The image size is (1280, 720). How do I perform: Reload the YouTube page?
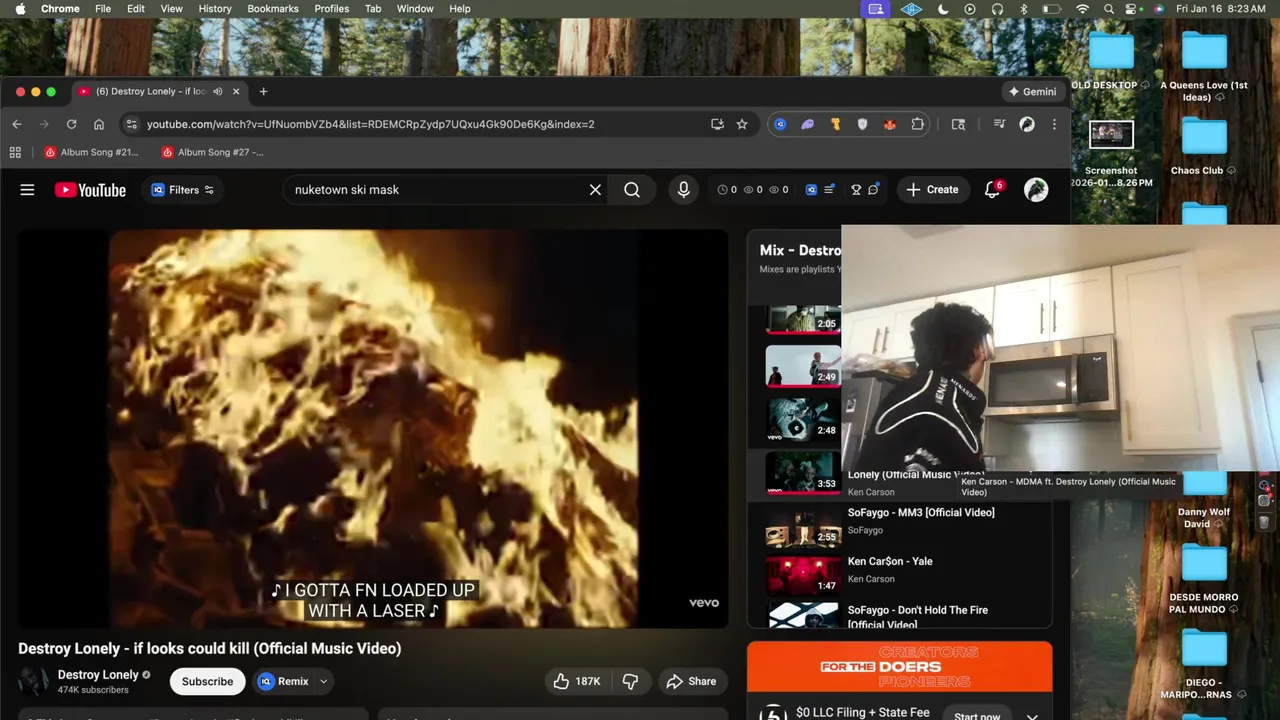coord(71,124)
